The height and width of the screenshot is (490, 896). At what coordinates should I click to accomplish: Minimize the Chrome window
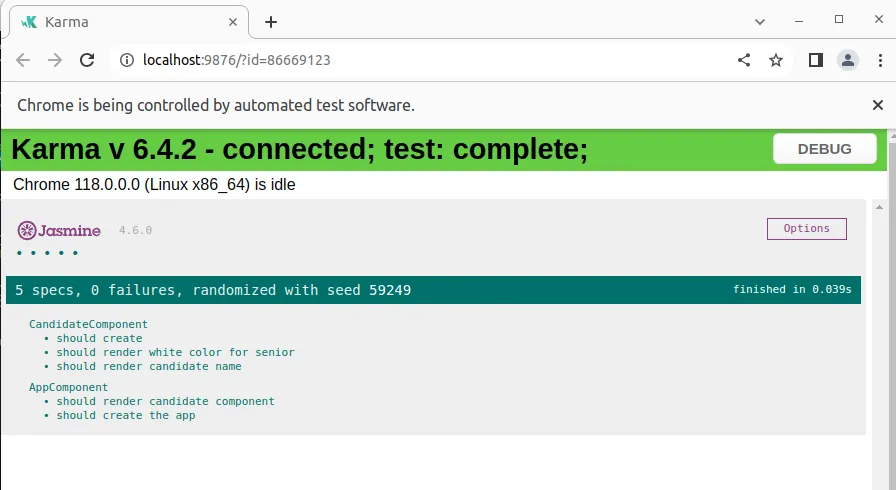pyautogui.click(x=799, y=21)
